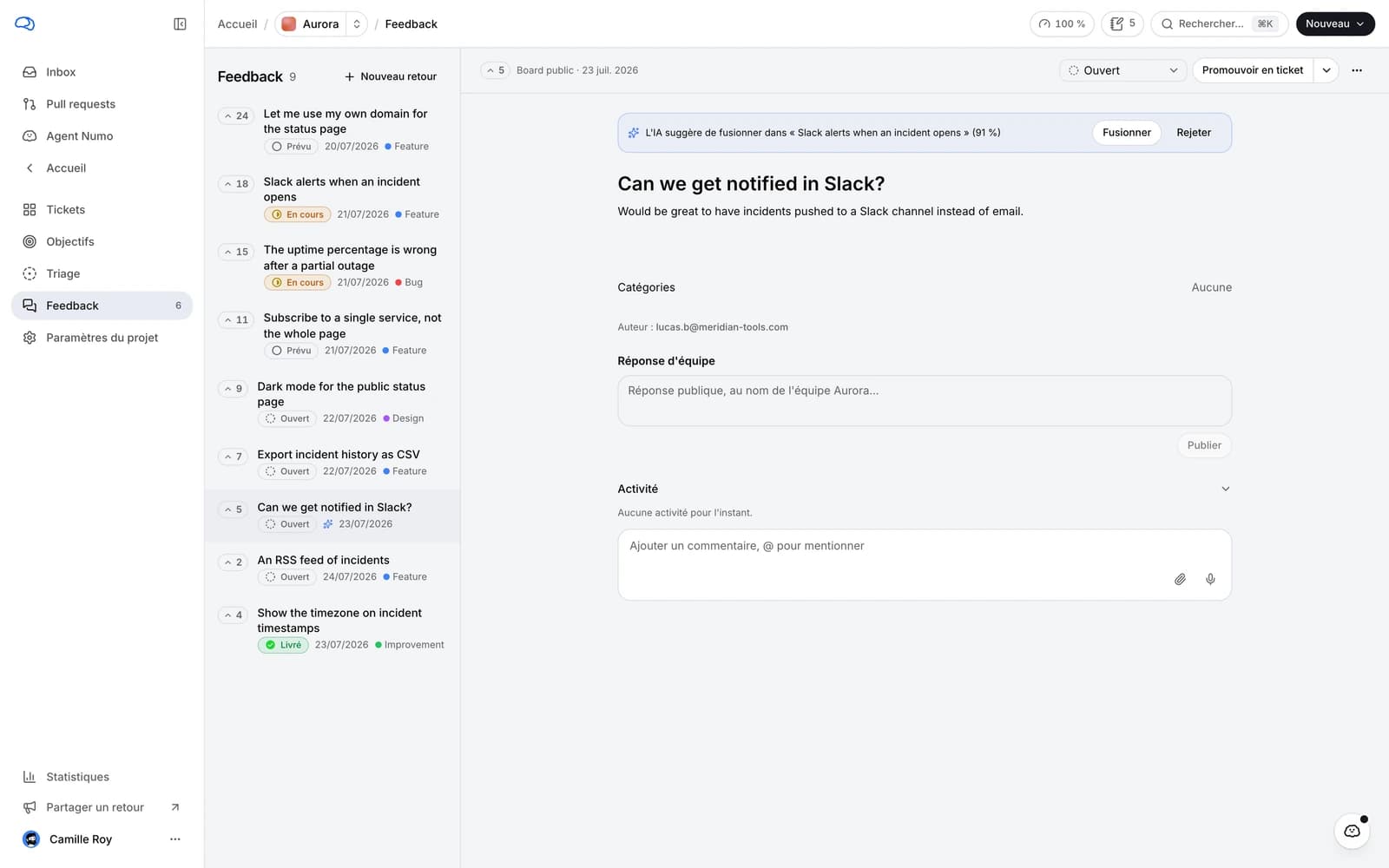Screen dimensions: 1389x868
Task: Open Paramètres du projet gear icon
Action: click(30, 338)
